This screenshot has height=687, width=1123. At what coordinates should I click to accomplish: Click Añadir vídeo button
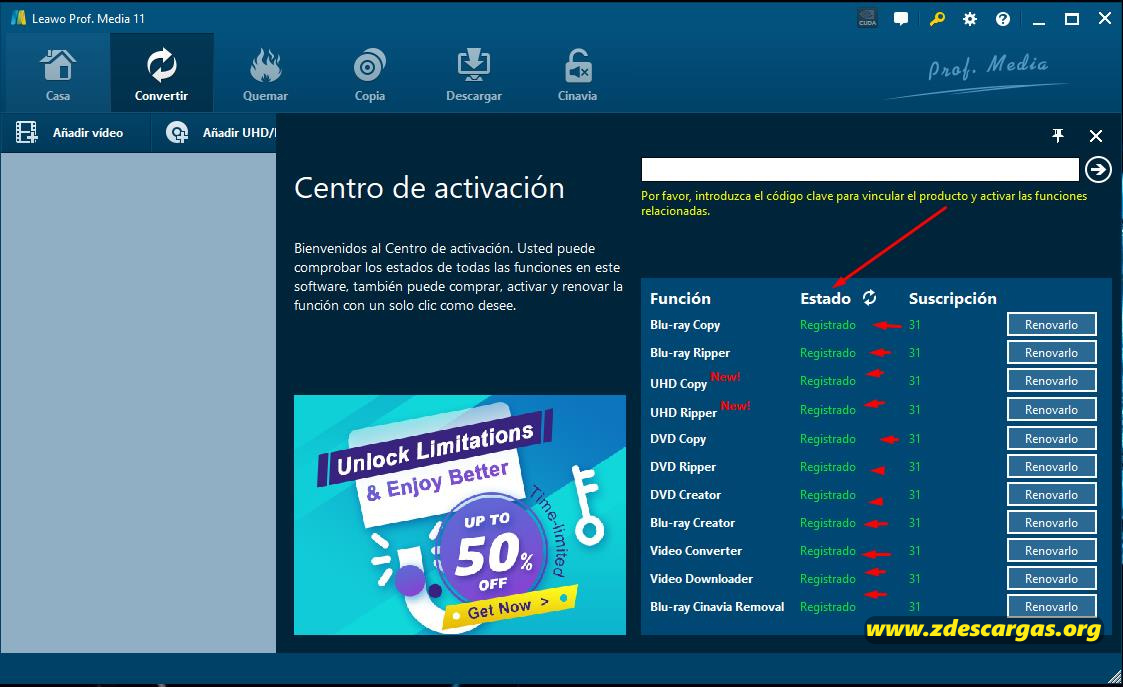tap(69, 133)
